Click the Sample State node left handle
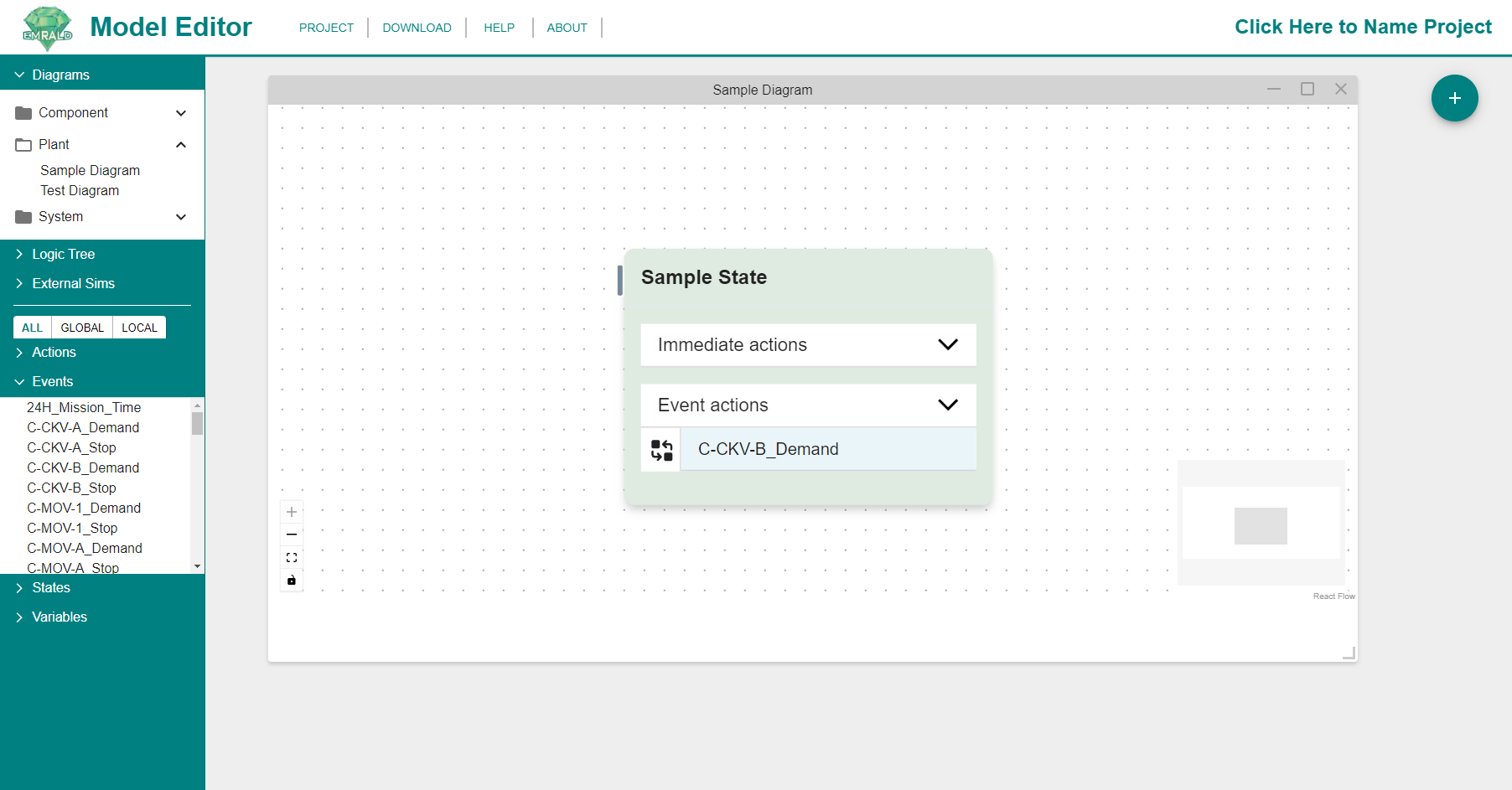 pyautogui.click(x=620, y=281)
